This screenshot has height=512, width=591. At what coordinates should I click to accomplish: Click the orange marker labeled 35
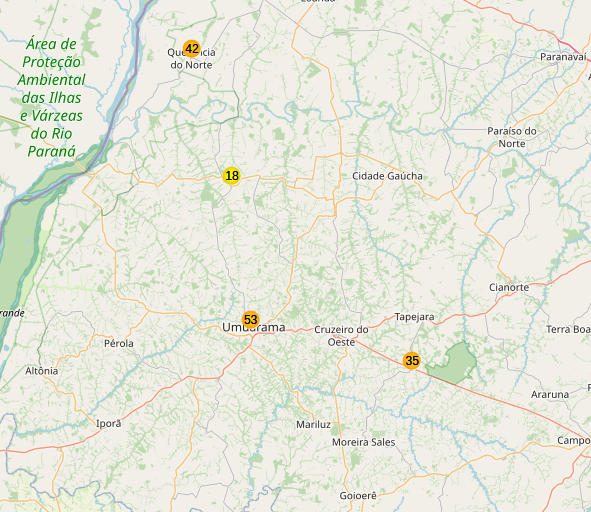click(x=412, y=360)
